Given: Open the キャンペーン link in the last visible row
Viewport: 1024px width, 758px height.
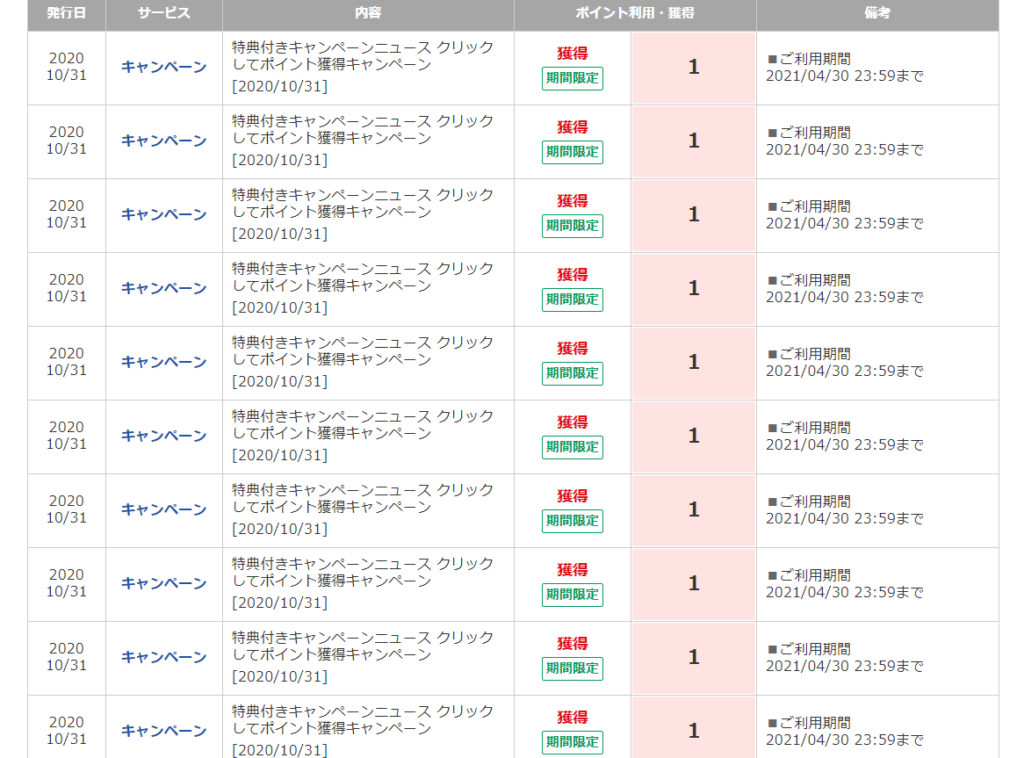Looking at the screenshot, I should tap(164, 731).
